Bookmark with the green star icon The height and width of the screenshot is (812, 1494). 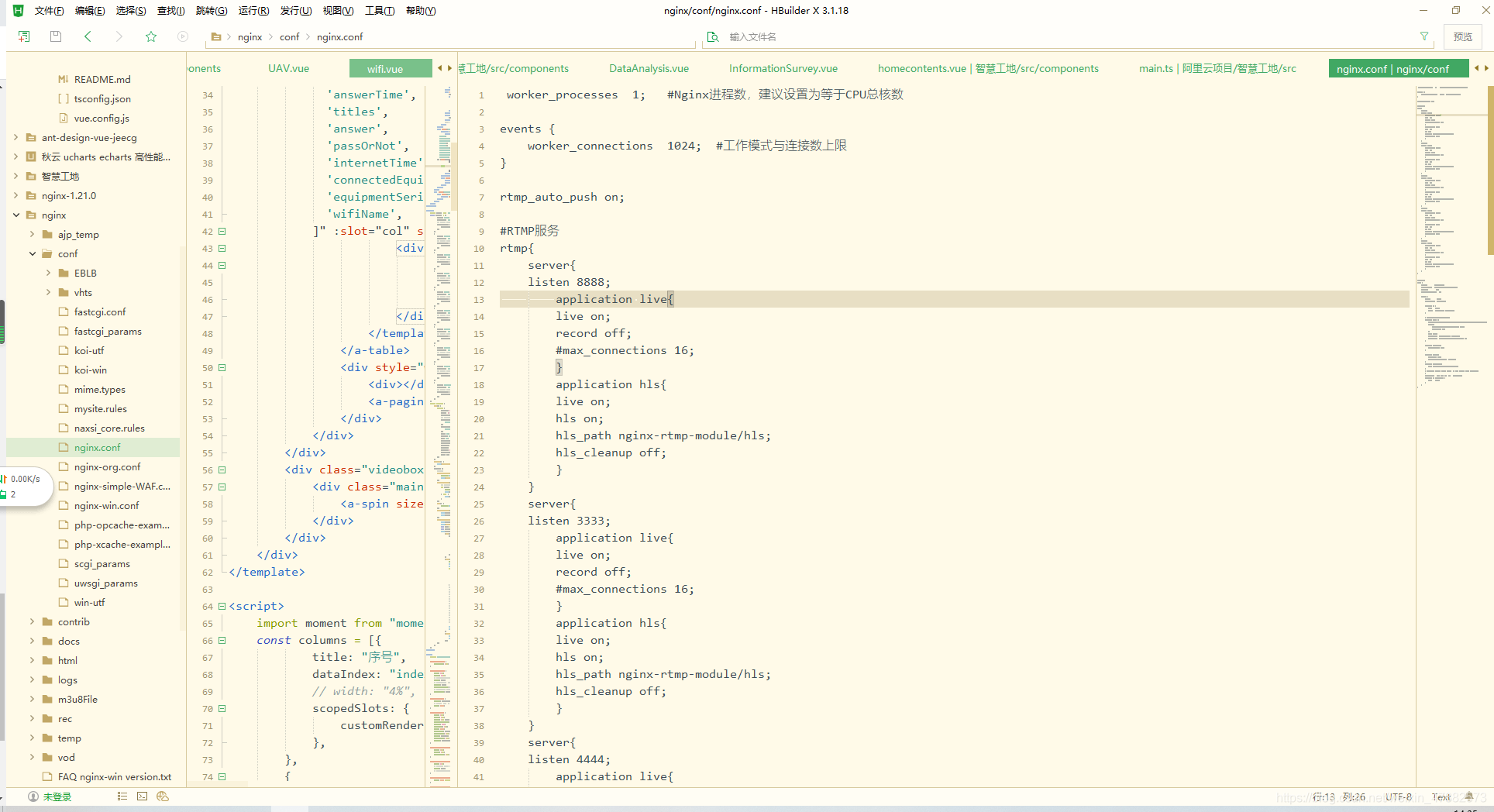tap(151, 36)
